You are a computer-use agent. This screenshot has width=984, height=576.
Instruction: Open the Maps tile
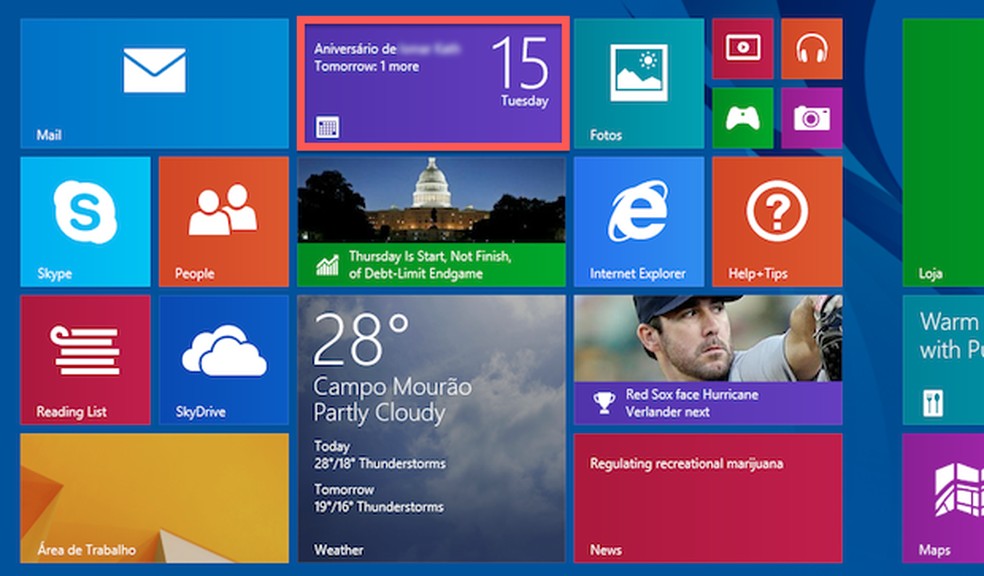[x=943, y=498]
